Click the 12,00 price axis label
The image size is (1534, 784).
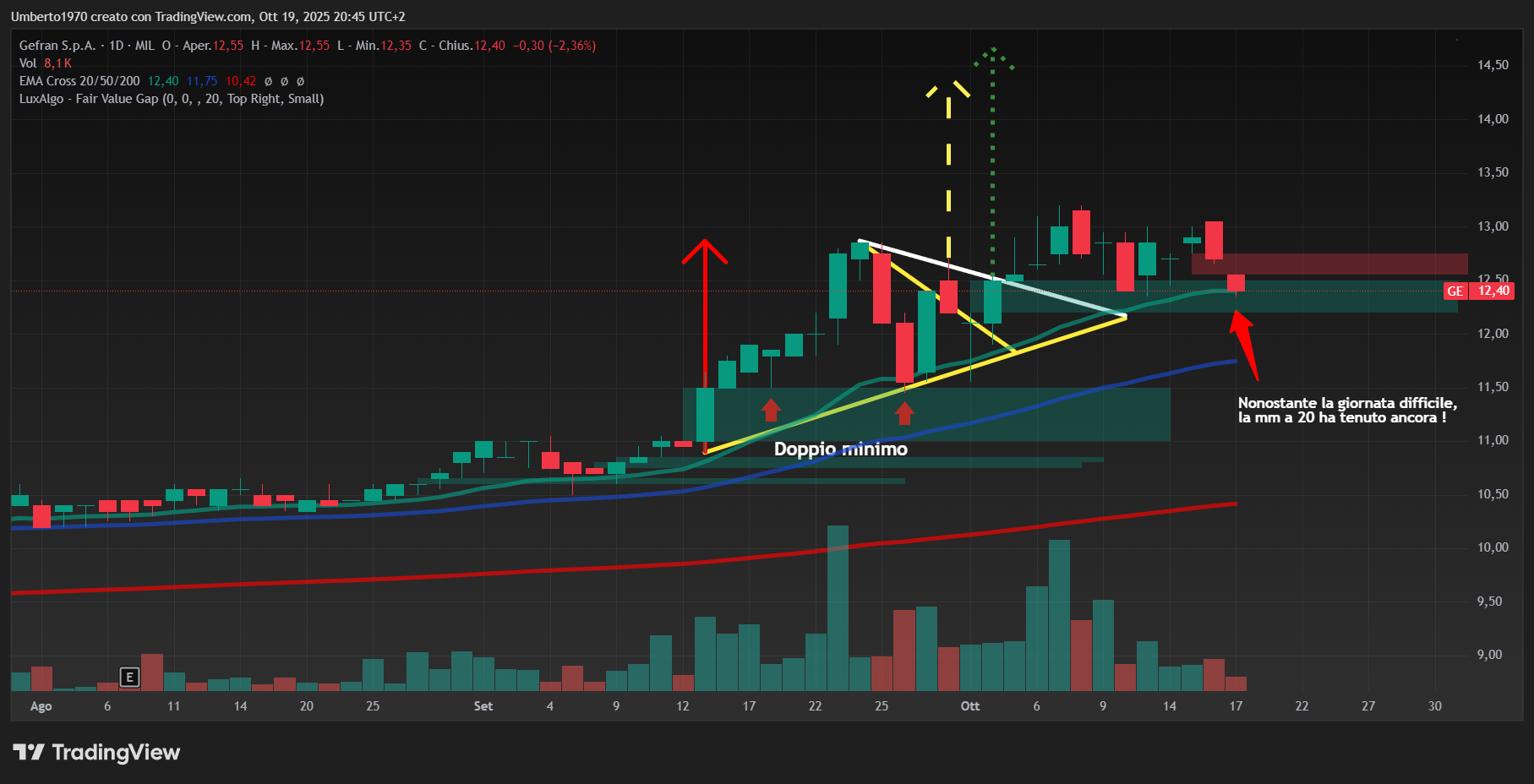[1493, 334]
